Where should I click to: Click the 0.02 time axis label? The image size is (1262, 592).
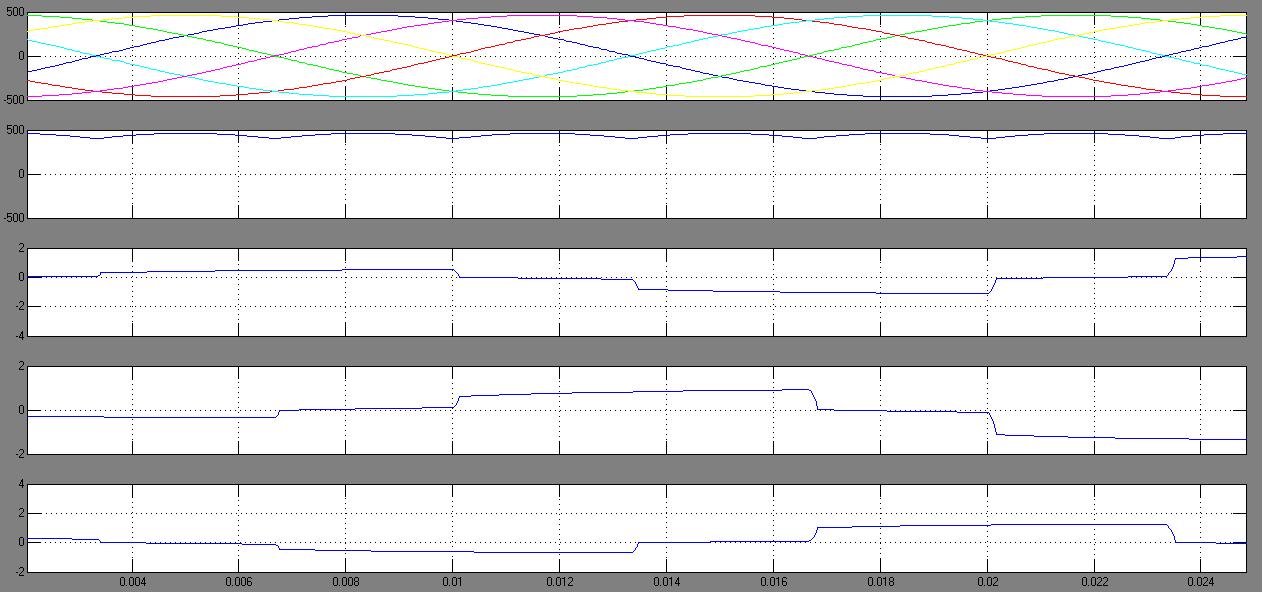(x=988, y=581)
